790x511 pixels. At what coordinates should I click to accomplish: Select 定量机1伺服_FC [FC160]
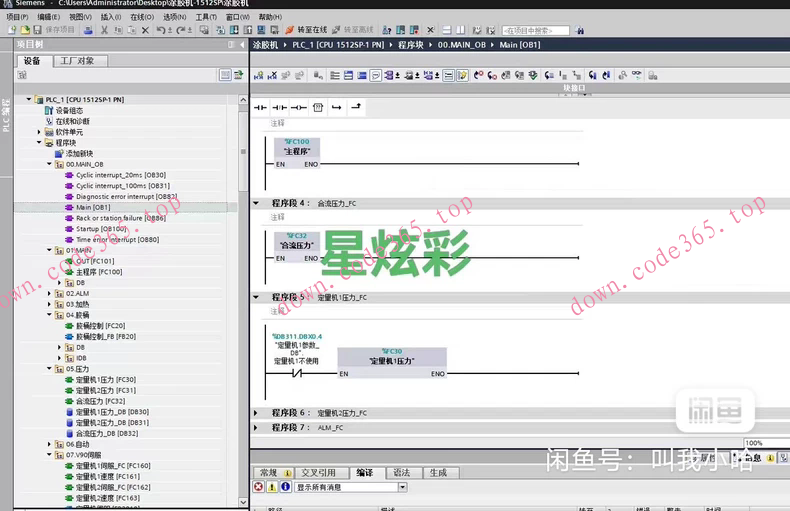point(113,466)
